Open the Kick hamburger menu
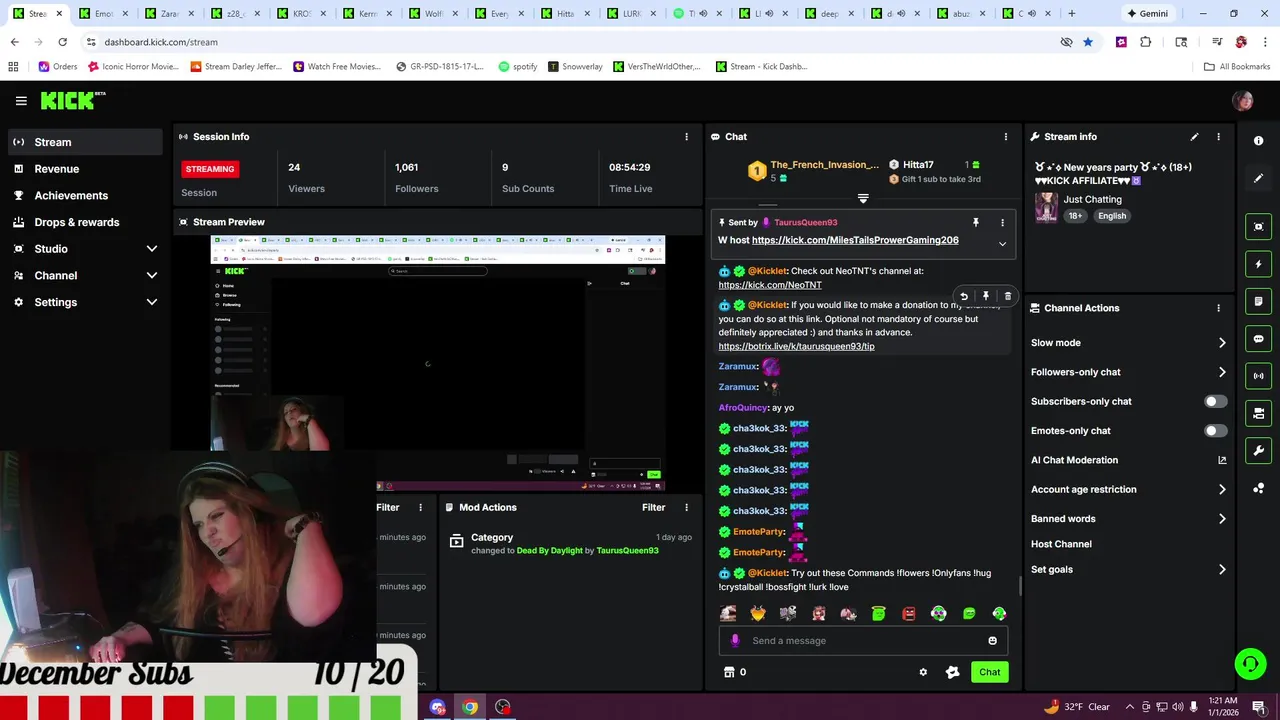The height and width of the screenshot is (720, 1280). (x=21, y=101)
